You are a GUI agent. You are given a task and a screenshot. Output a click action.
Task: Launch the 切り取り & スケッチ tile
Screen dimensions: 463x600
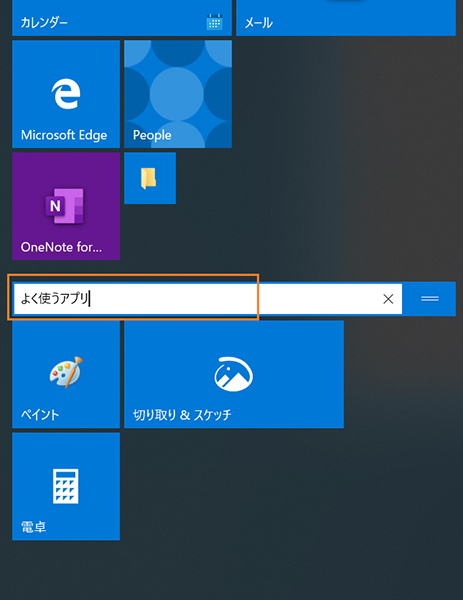pyautogui.click(x=234, y=374)
